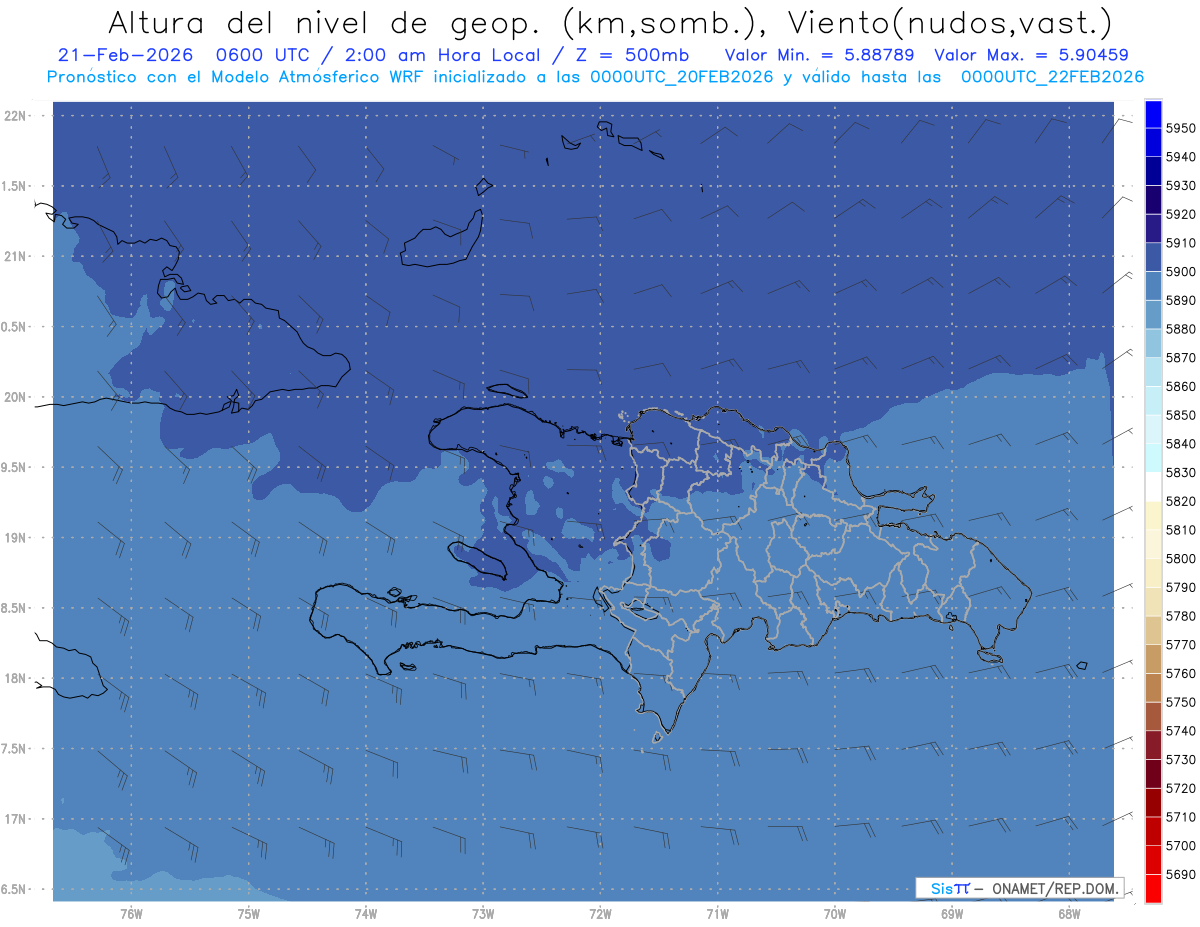Click the 70W longitude axis label

click(834, 913)
